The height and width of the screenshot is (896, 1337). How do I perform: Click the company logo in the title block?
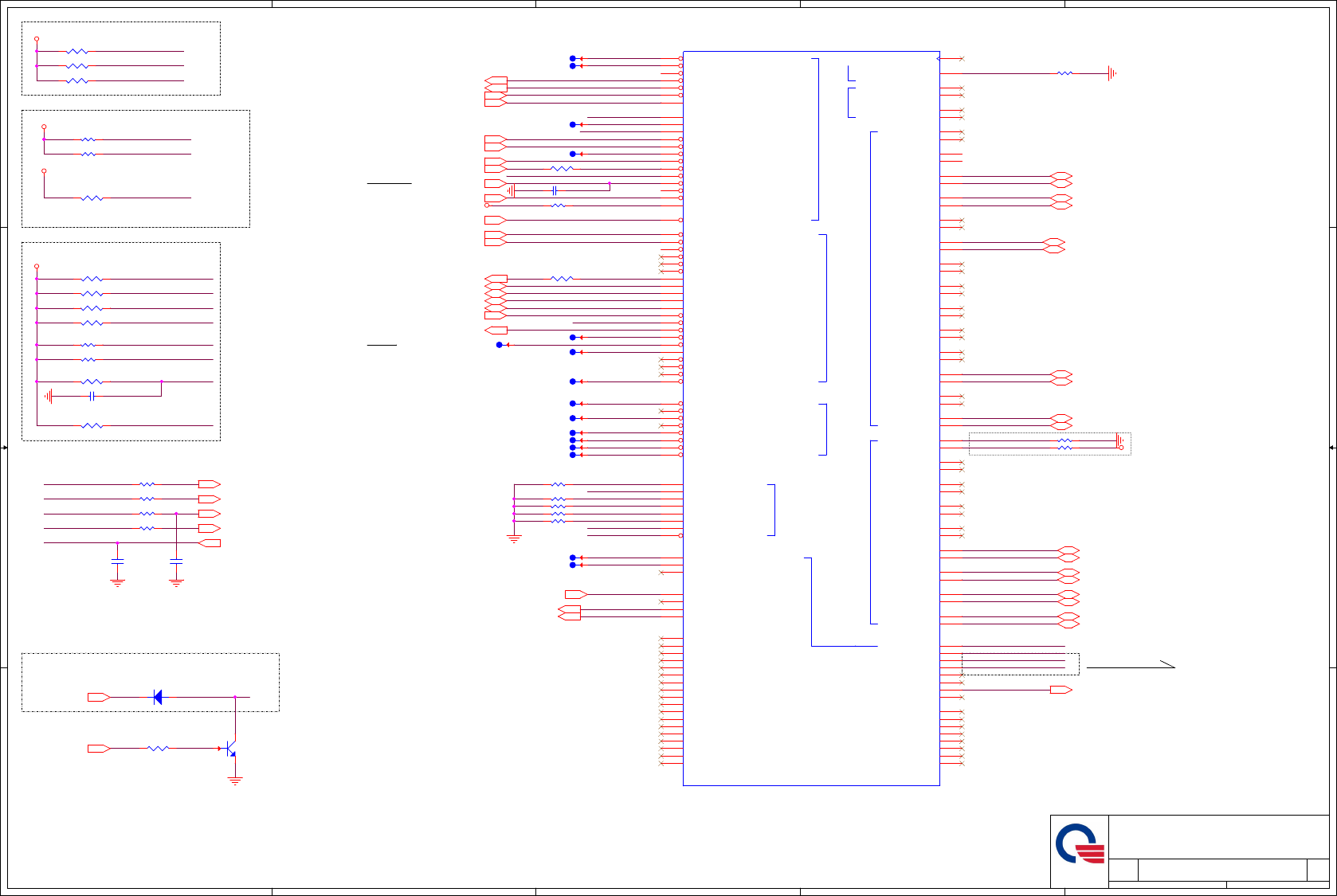[1080, 844]
